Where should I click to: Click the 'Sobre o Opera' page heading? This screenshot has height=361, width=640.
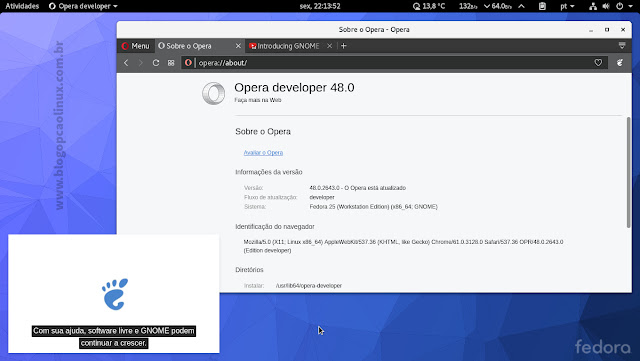coord(263,131)
